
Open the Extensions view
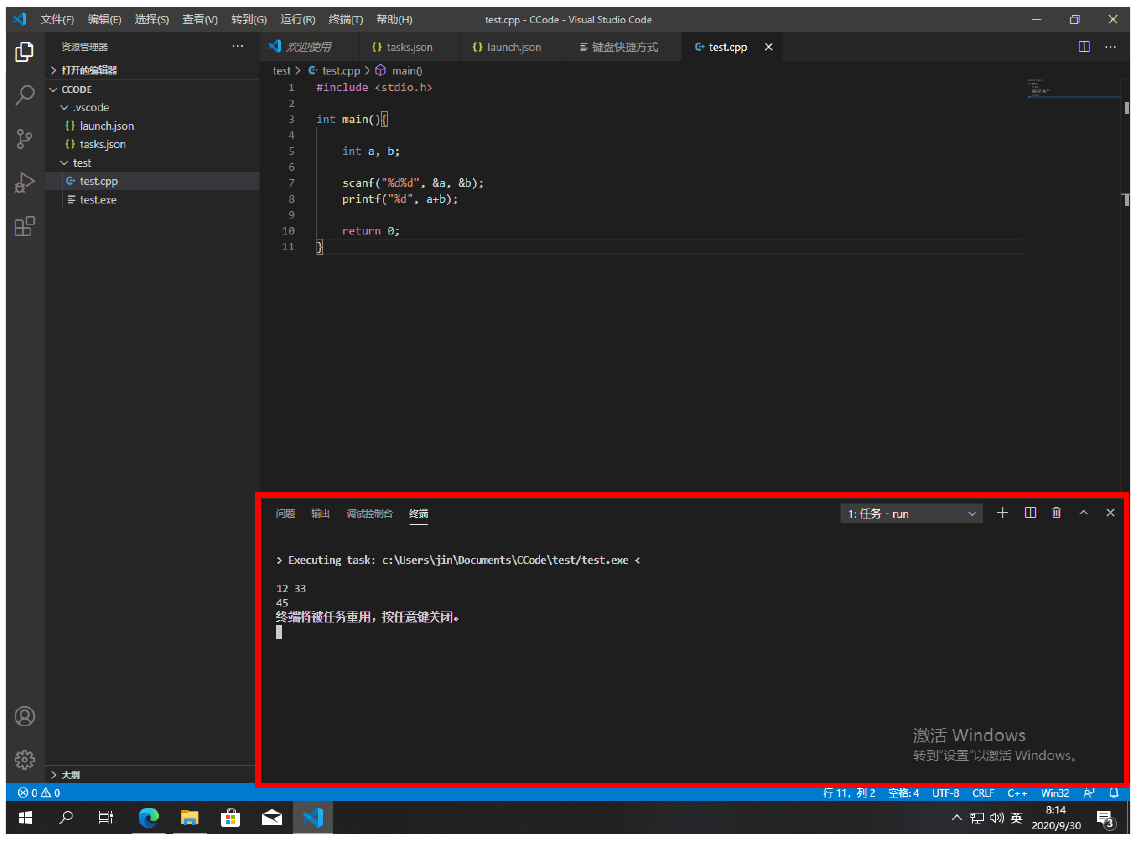click(x=25, y=227)
